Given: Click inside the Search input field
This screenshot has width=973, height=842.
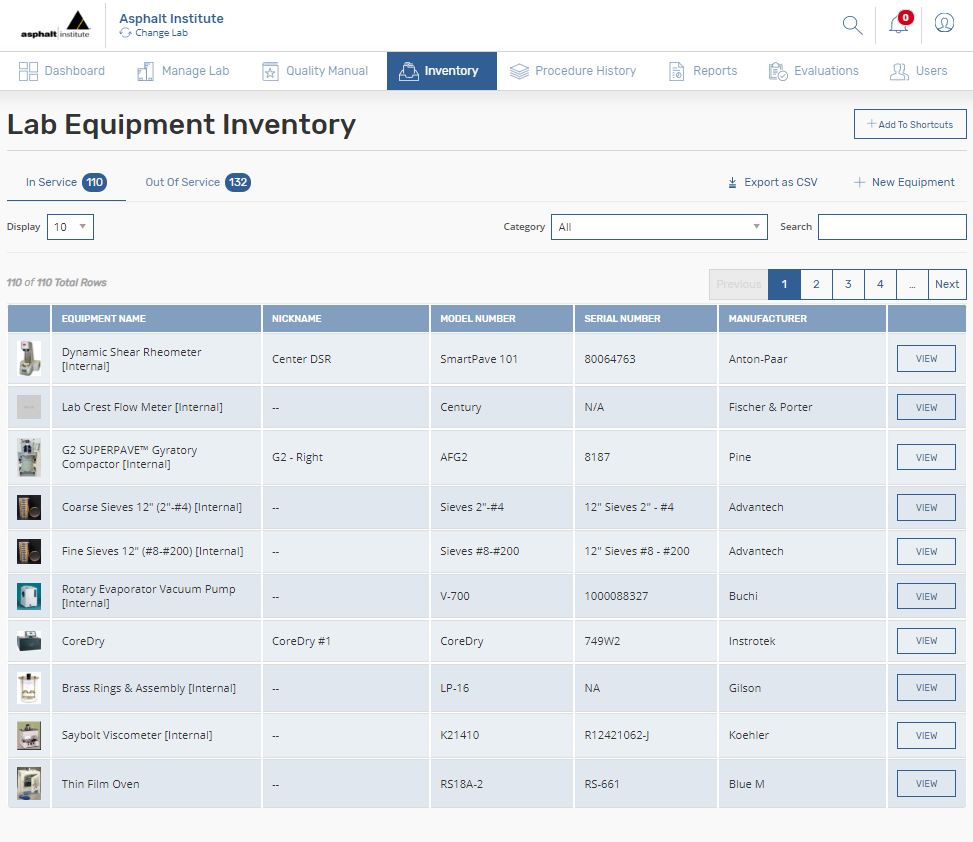Looking at the screenshot, I should pyautogui.click(x=891, y=227).
